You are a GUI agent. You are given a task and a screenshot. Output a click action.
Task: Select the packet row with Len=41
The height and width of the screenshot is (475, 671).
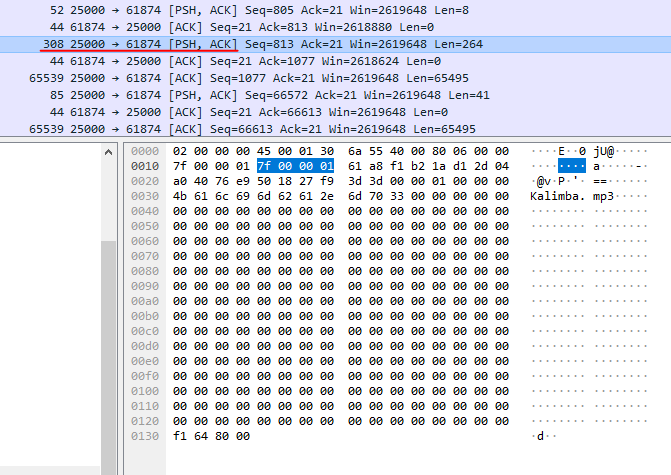(336, 95)
